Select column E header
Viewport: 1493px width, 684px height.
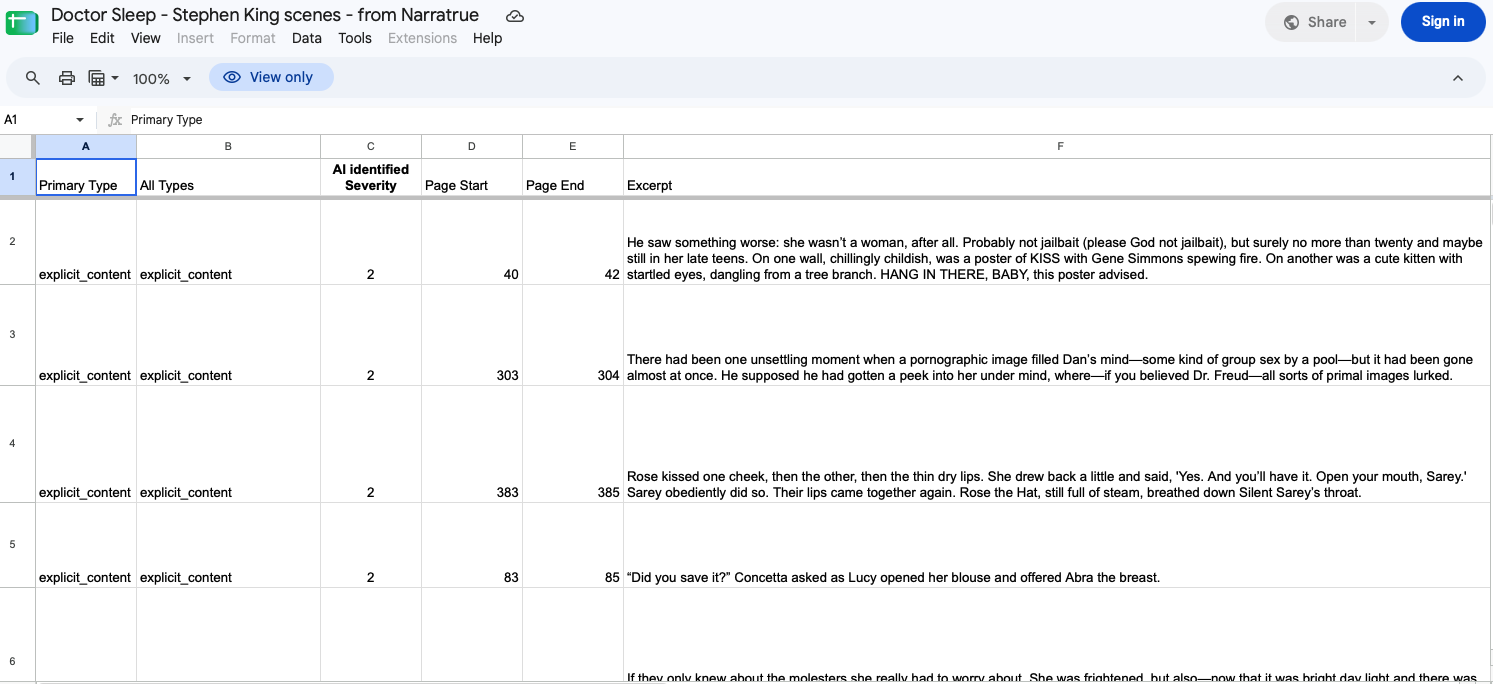pos(573,146)
